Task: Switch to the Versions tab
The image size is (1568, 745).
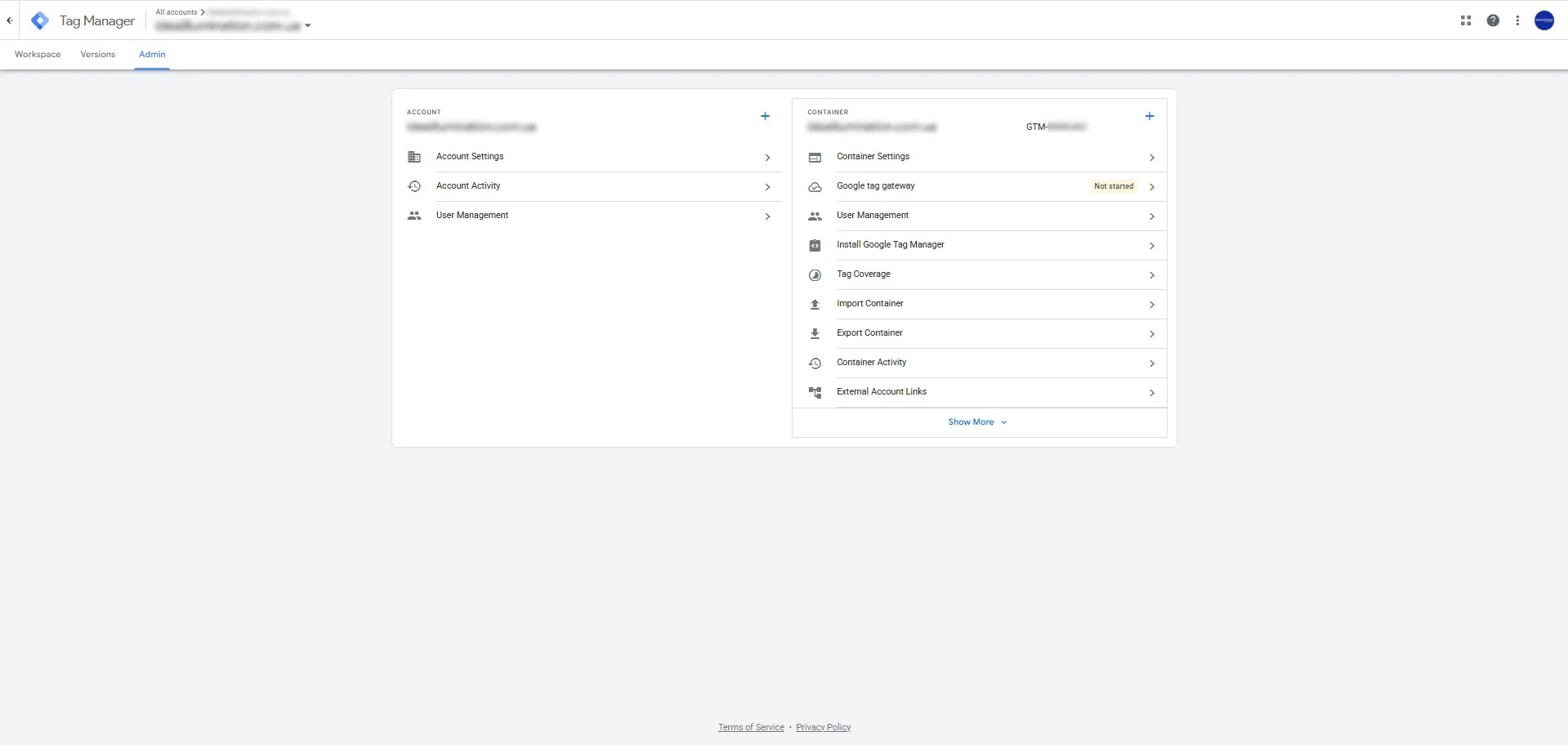Action: [98, 55]
